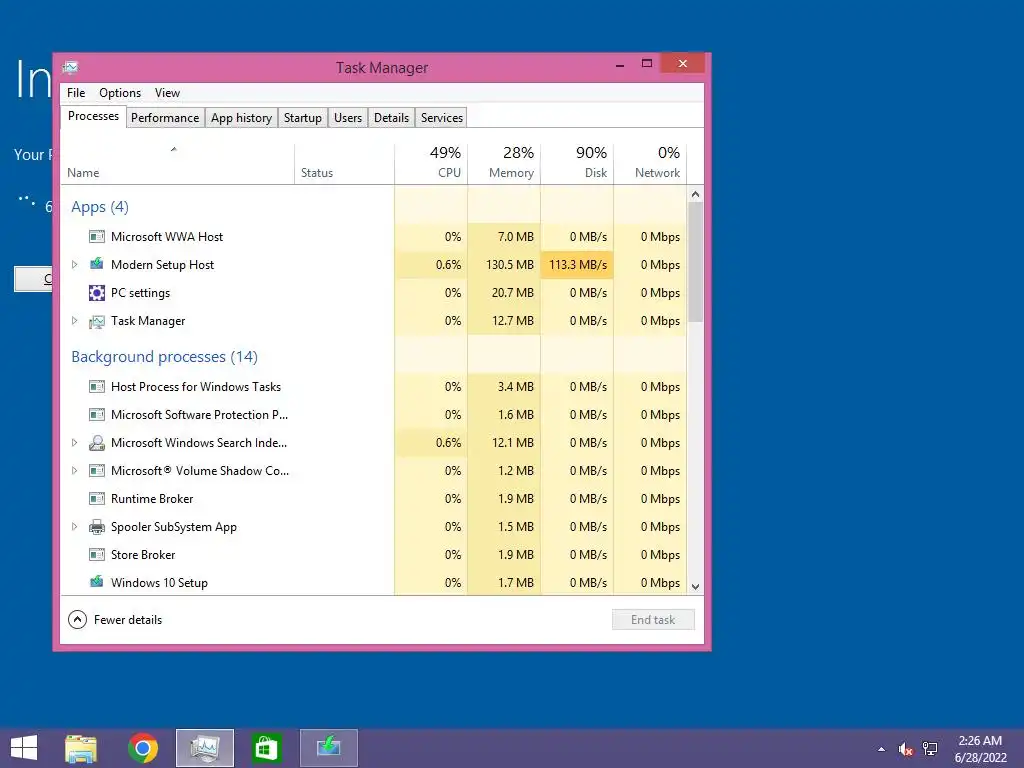
Task: Click the Microsoft WWA Host process icon
Action: coord(97,236)
